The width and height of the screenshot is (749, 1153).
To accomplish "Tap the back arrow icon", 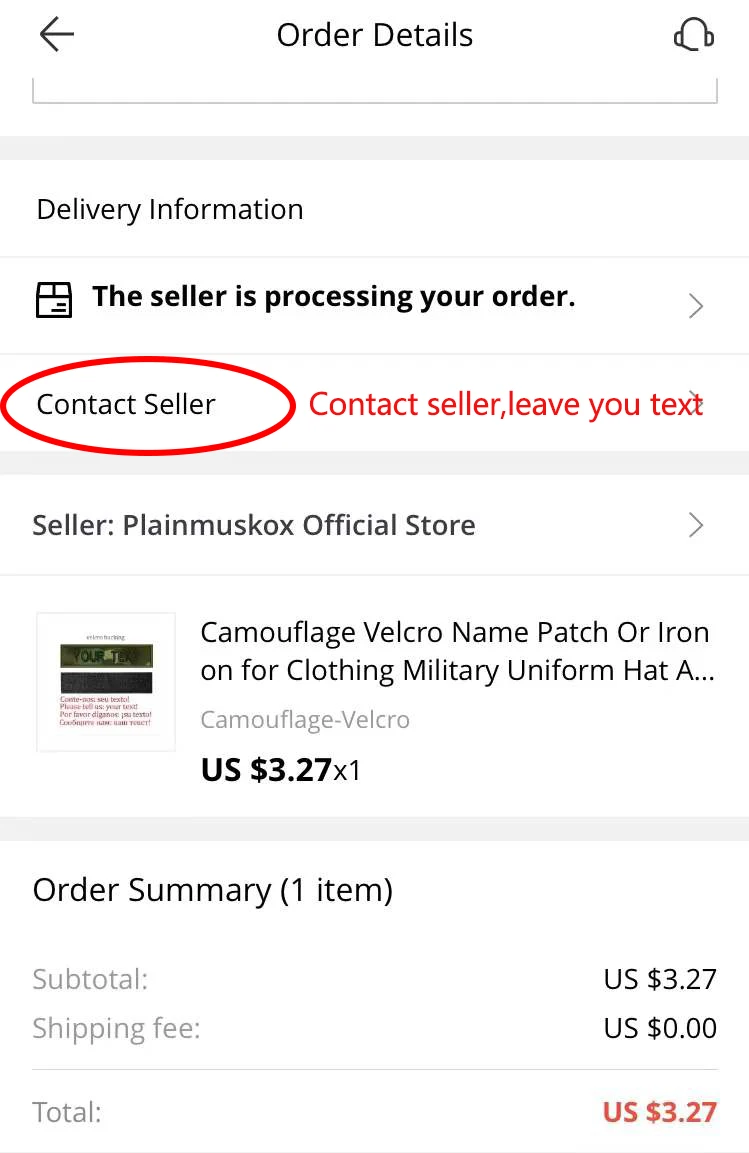I will point(57,35).
